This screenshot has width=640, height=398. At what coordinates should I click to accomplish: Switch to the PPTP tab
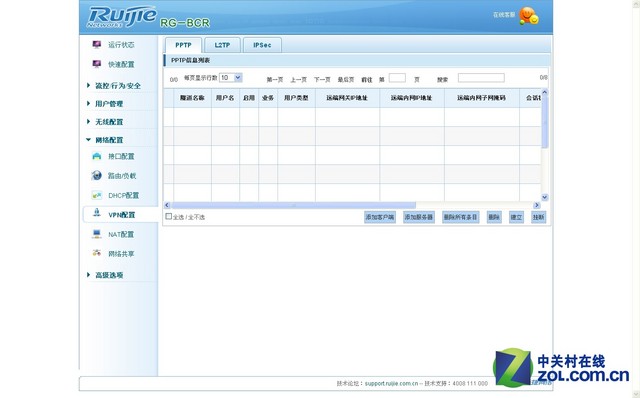click(x=183, y=45)
